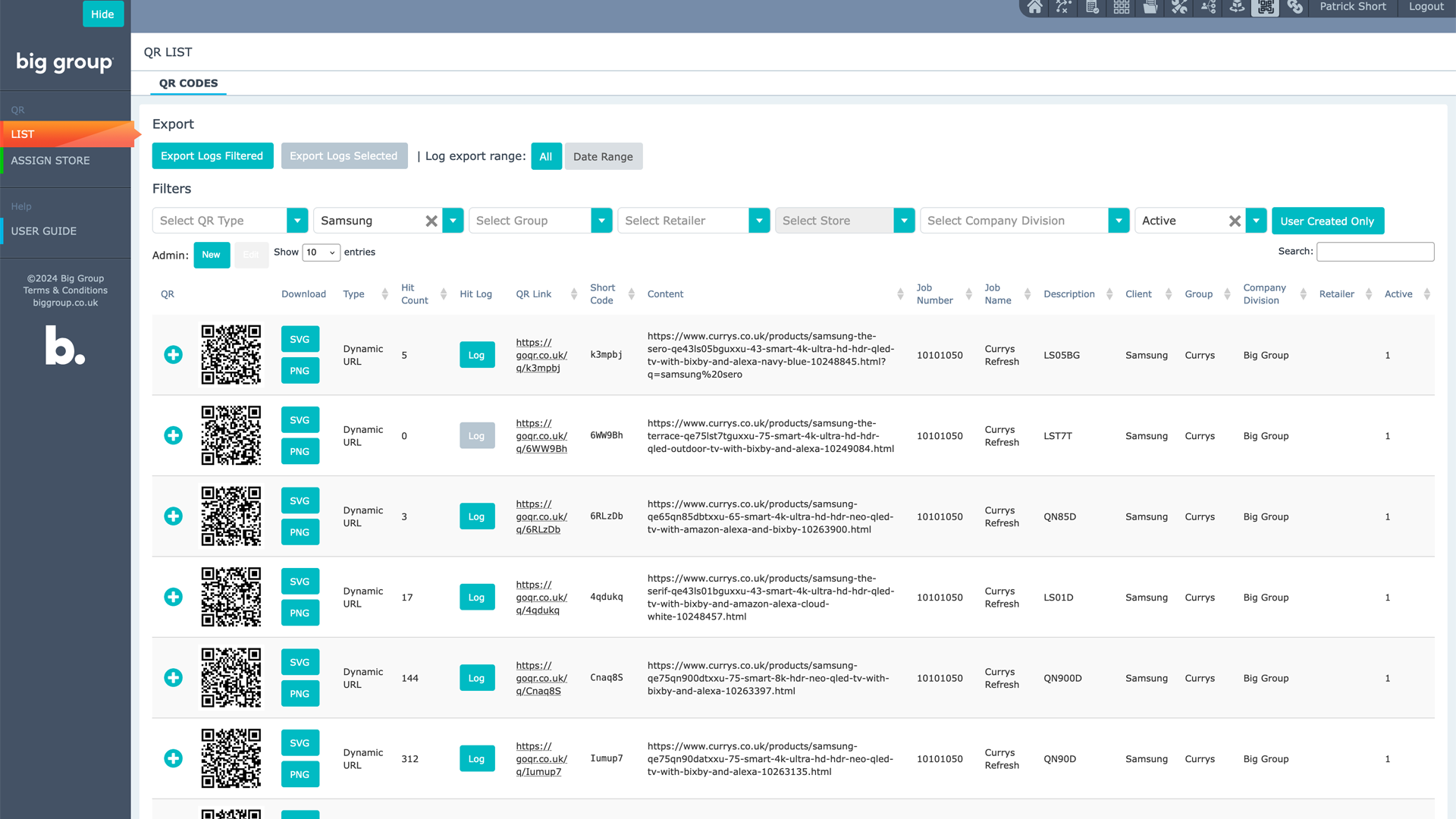The image size is (1456, 819).
Task: Open hit Log for 6RLzDb row
Action: (x=477, y=516)
